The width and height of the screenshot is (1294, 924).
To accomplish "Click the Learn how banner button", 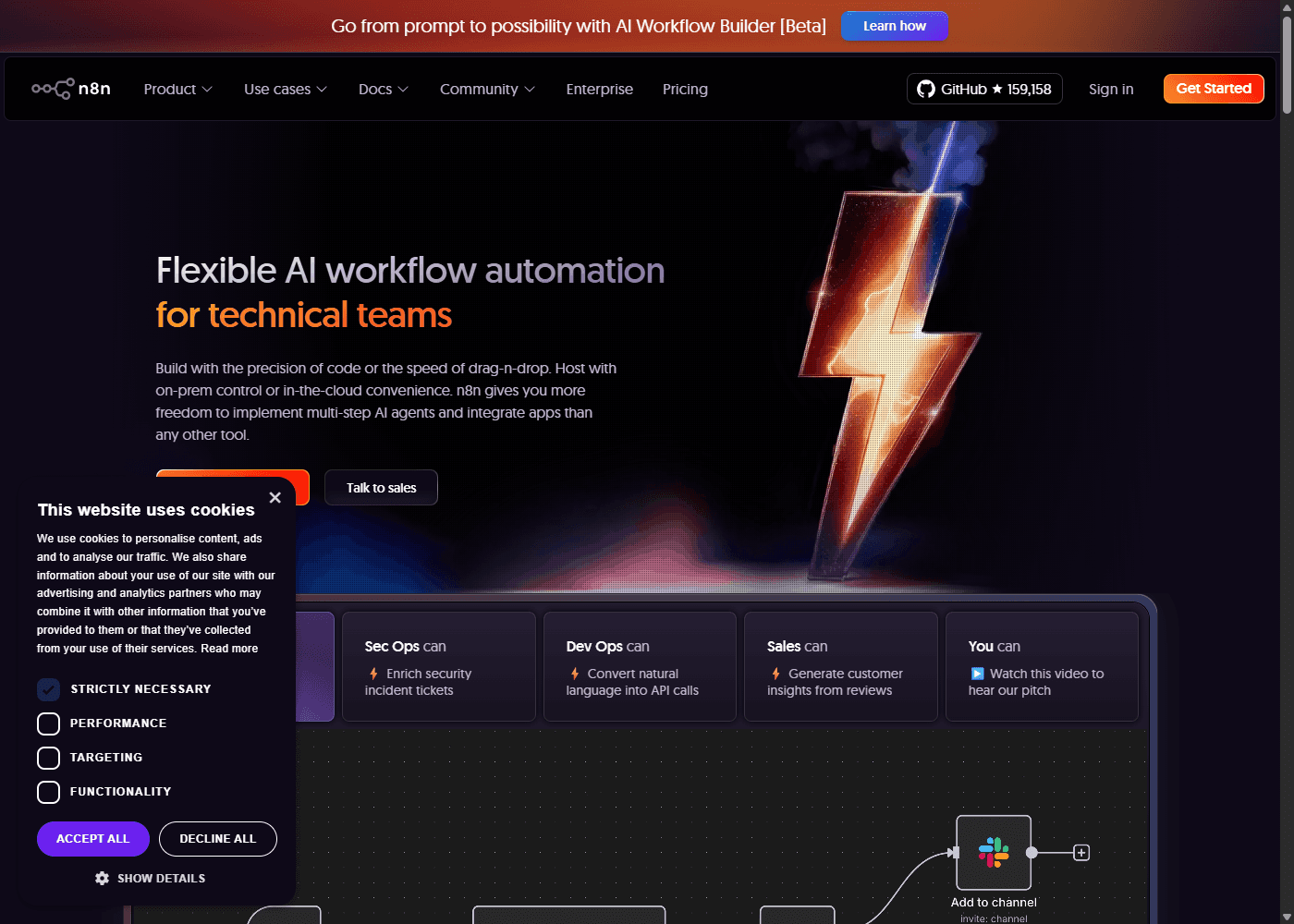I will tap(894, 26).
